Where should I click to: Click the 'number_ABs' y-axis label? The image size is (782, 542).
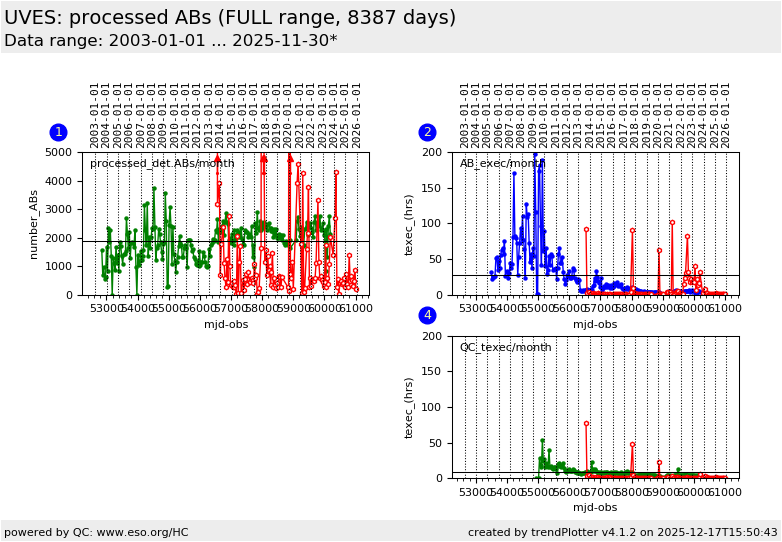pyautogui.click(x=33, y=224)
